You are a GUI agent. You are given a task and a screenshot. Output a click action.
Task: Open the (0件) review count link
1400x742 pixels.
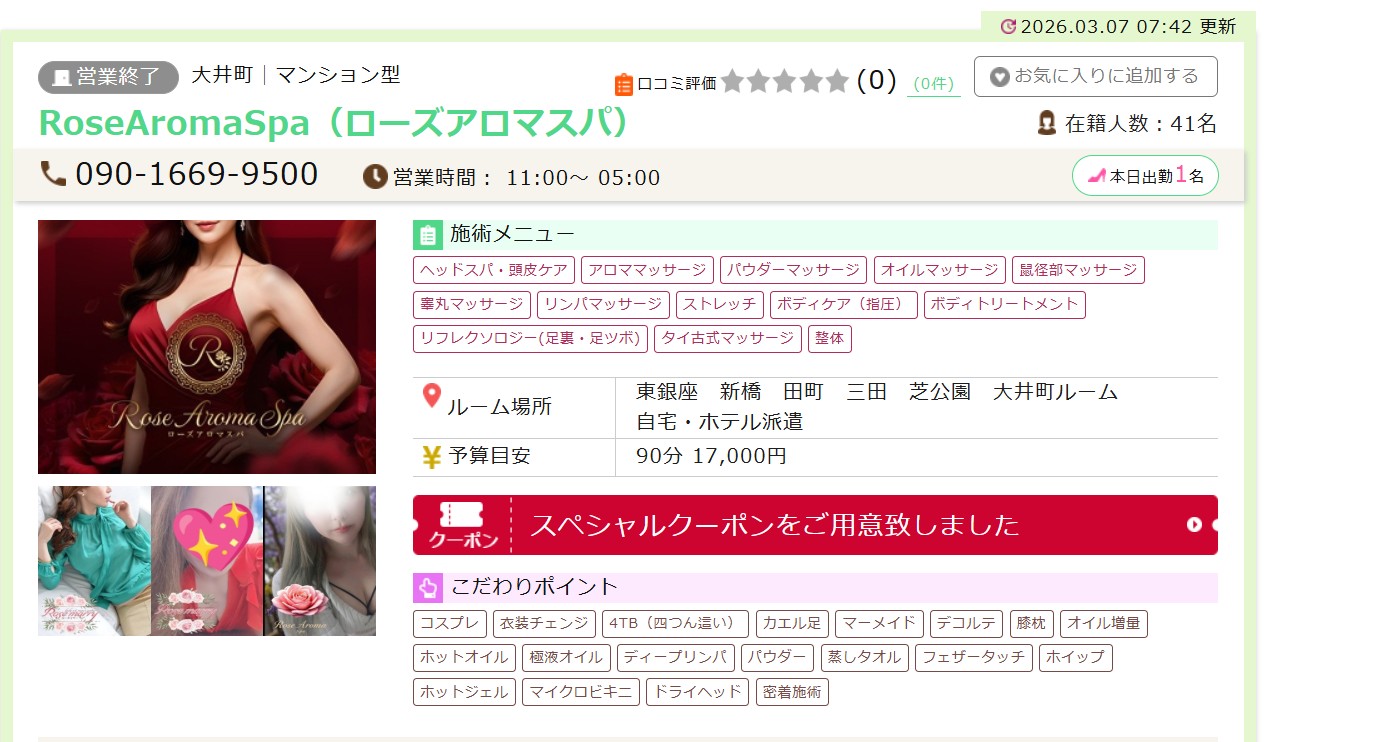pos(934,84)
